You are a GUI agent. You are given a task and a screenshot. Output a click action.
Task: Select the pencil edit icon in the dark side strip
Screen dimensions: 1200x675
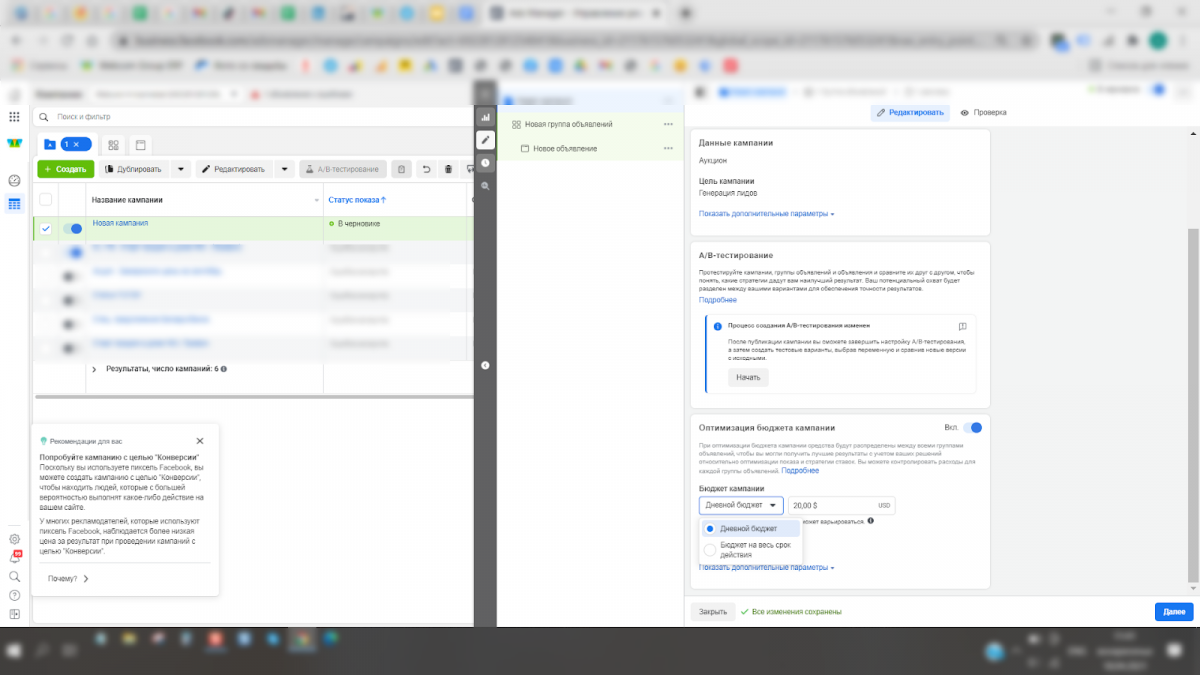click(x=485, y=139)
